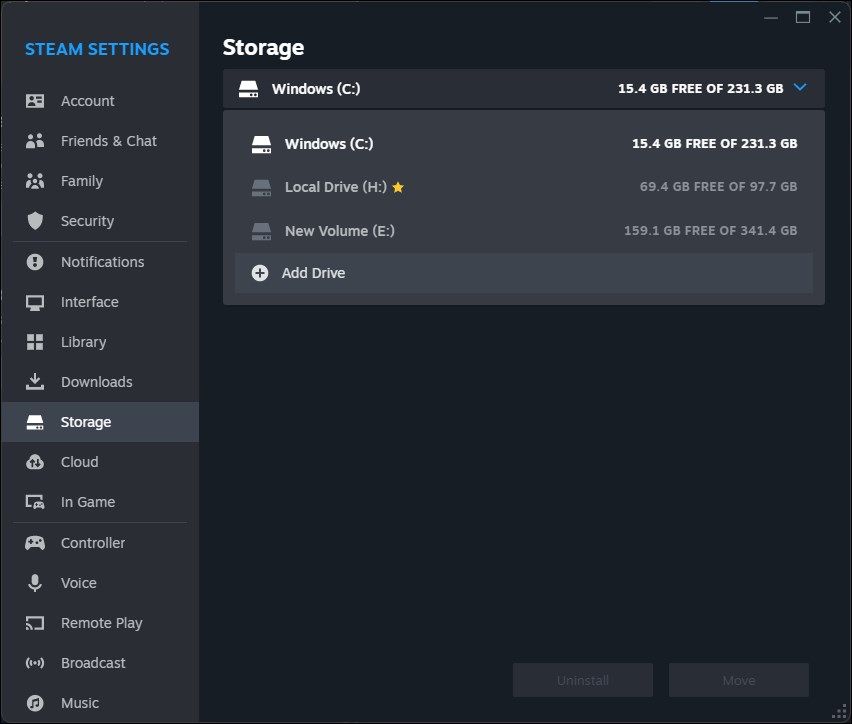
Task: Click the Music note icon
Action: [x=33, y=702]
